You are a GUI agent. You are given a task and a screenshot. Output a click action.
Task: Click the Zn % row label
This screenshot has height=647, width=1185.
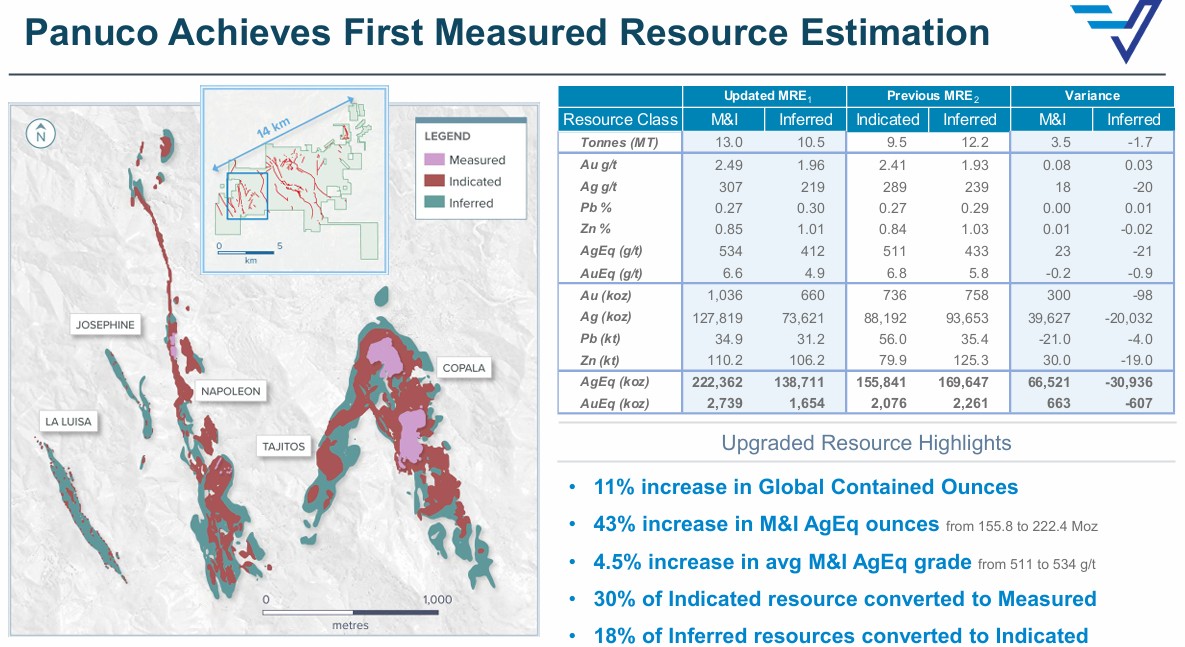(596, 229)
